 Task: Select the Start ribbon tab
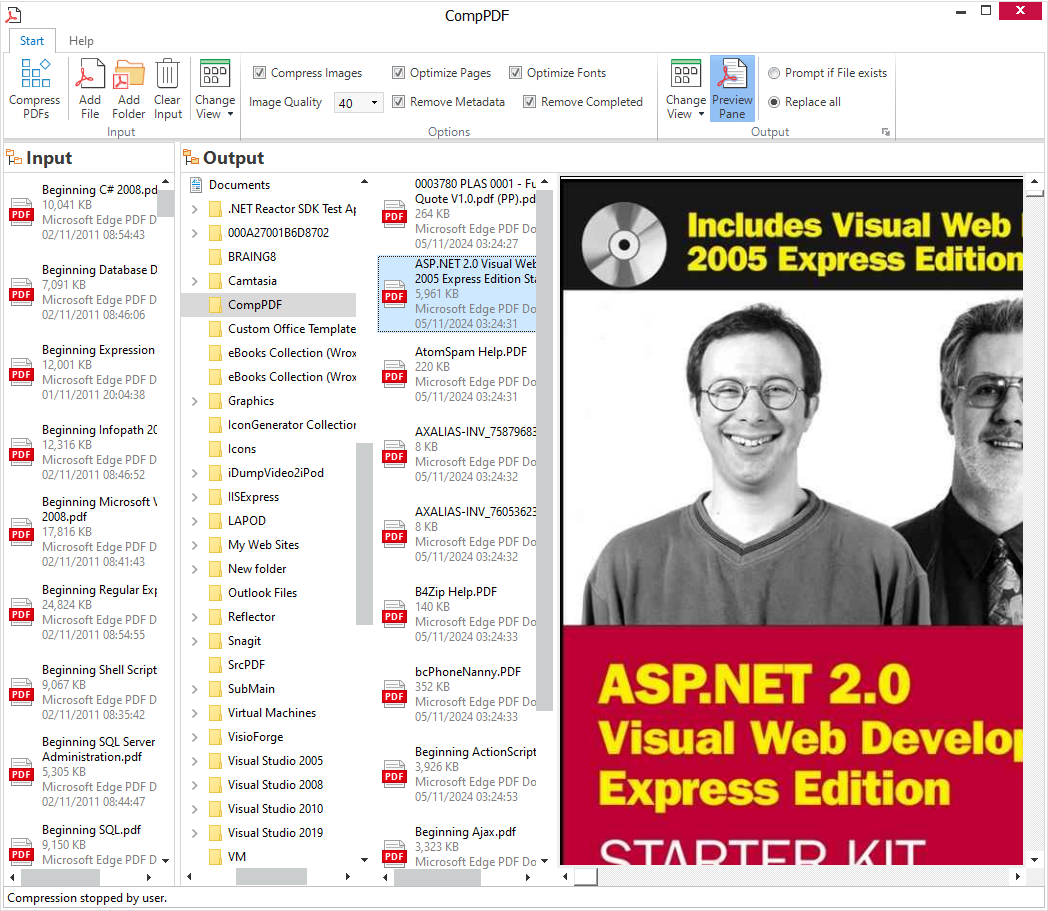click(32, 41)
